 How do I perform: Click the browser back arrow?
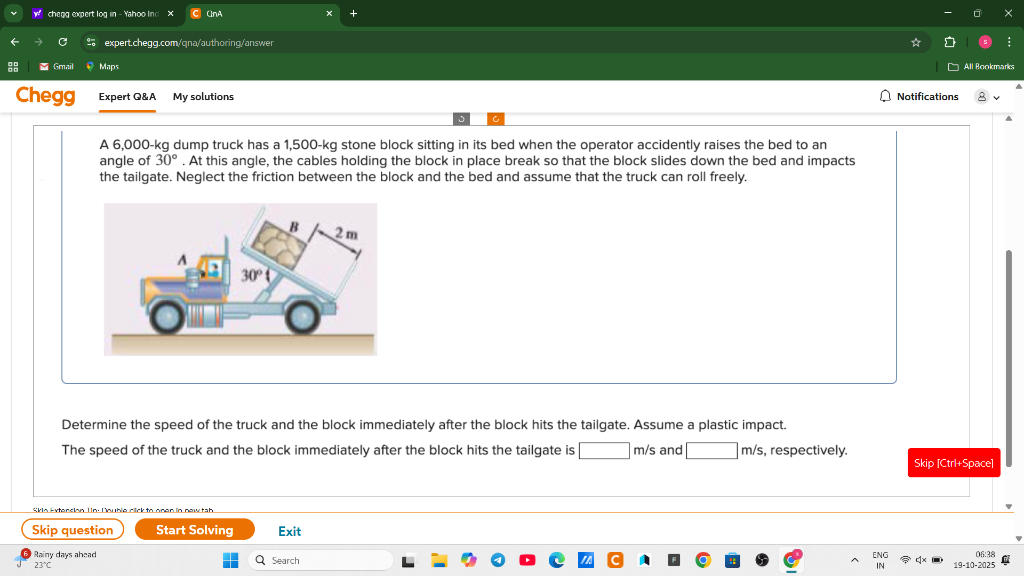pos(15,42)
